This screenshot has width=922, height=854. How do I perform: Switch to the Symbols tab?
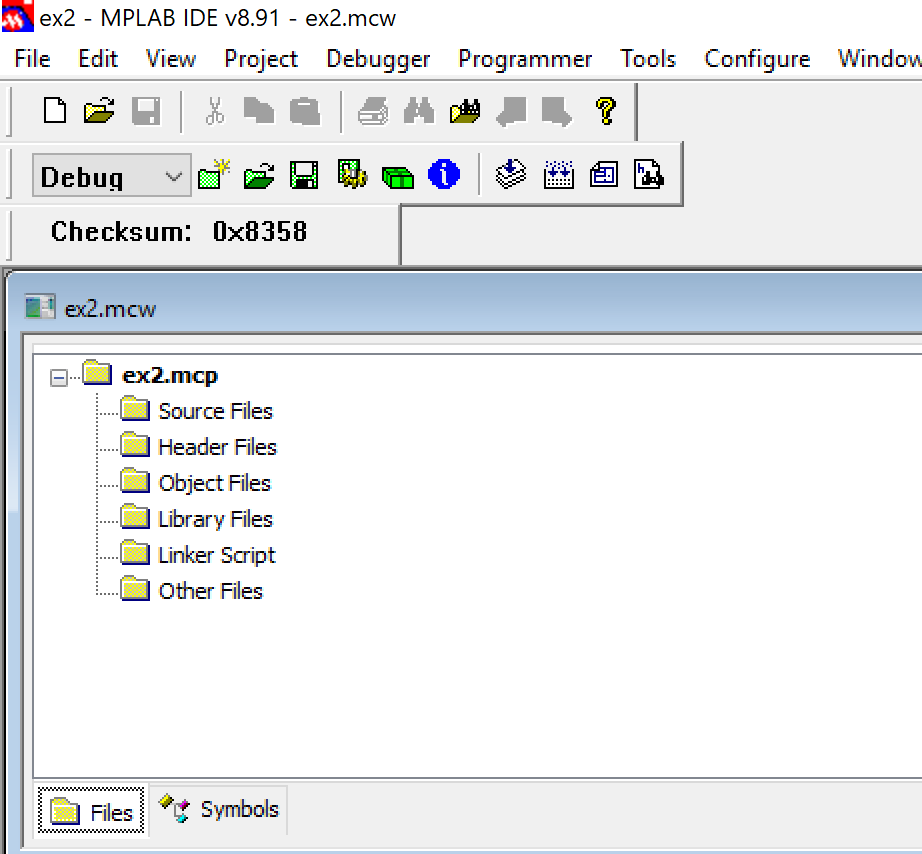click(219, 810)
